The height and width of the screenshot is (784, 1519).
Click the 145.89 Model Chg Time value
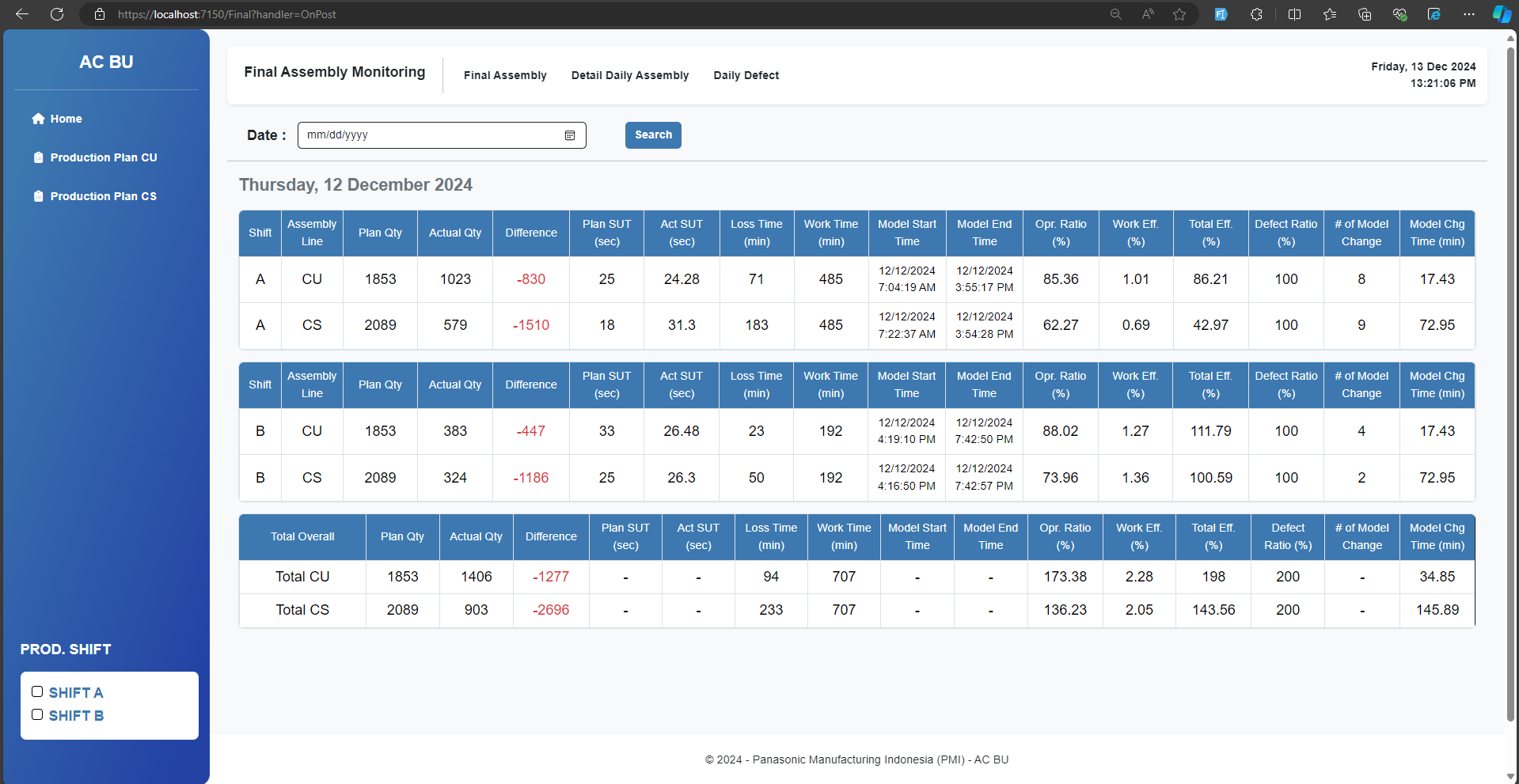pyautogui.click(x=1437, y=610)
